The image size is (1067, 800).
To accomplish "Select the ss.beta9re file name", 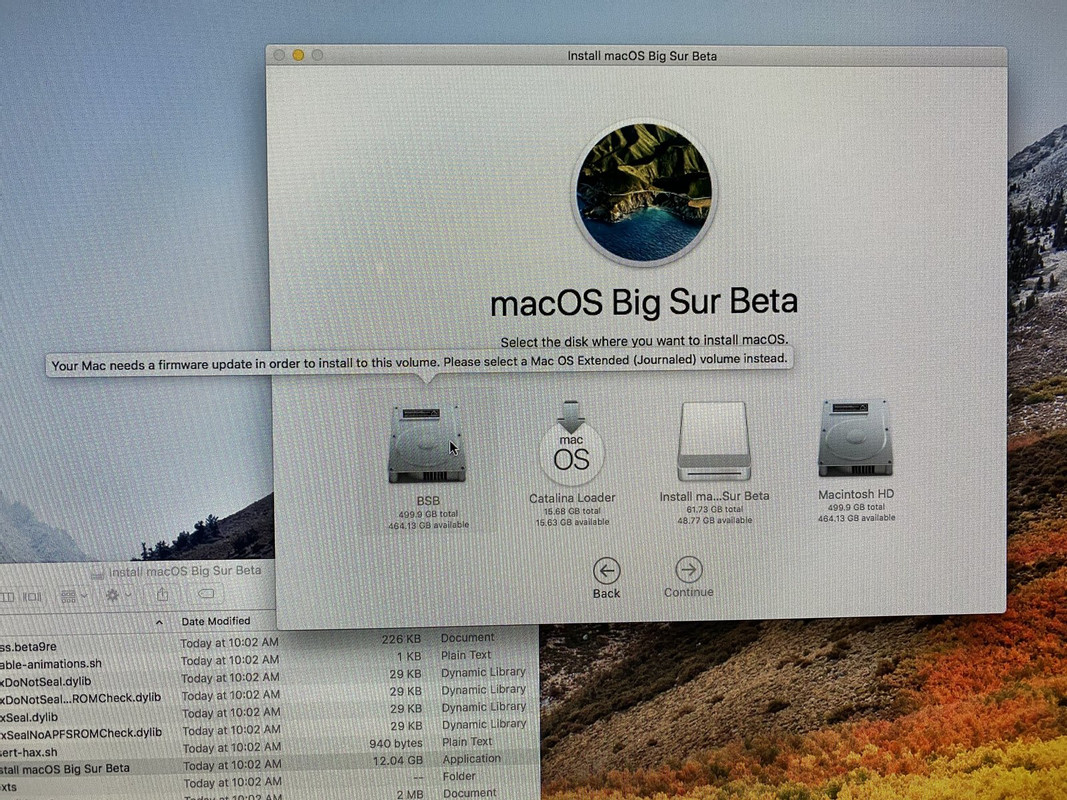I will [29, 647].
